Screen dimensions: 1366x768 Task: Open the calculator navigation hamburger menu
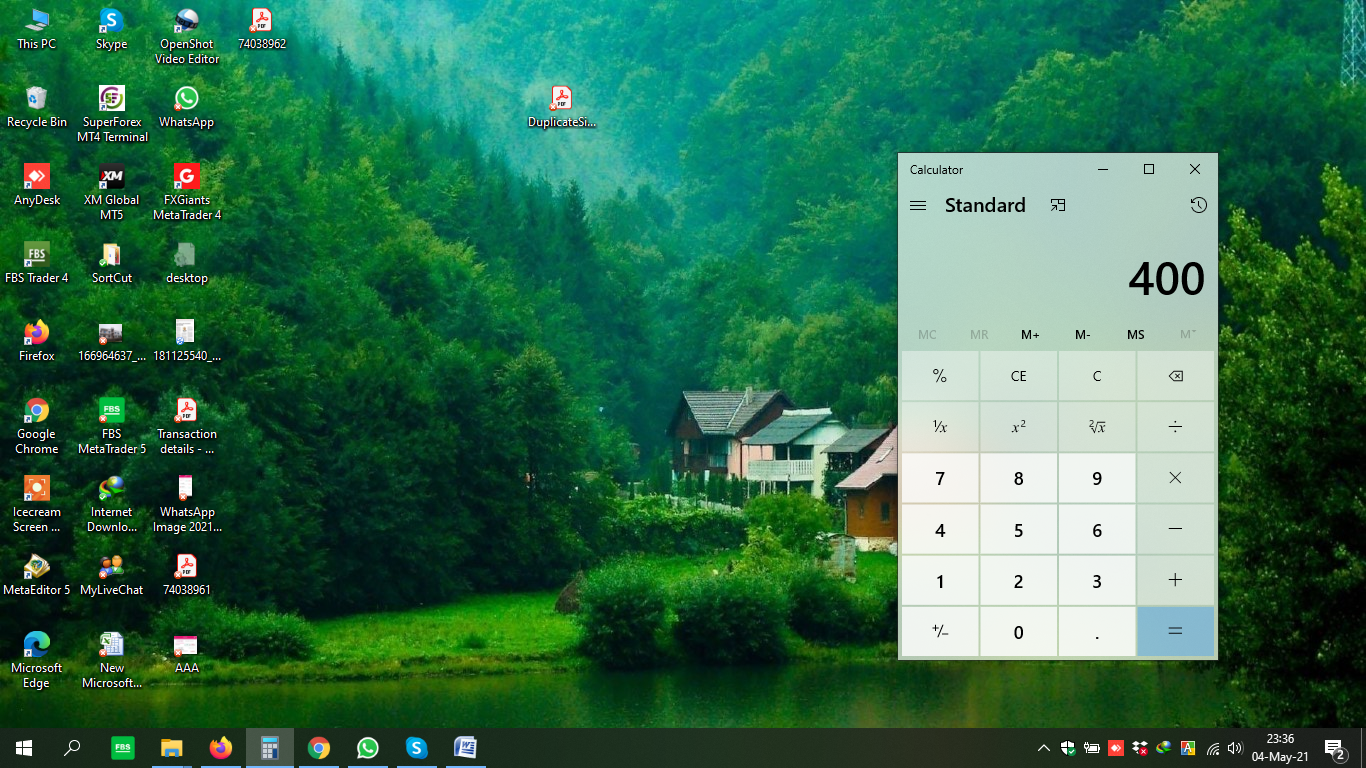[x=918, y=205]
